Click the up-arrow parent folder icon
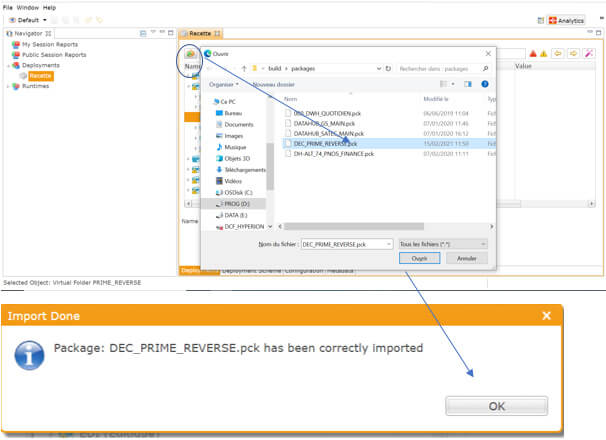606x440 pixels. 244,68
